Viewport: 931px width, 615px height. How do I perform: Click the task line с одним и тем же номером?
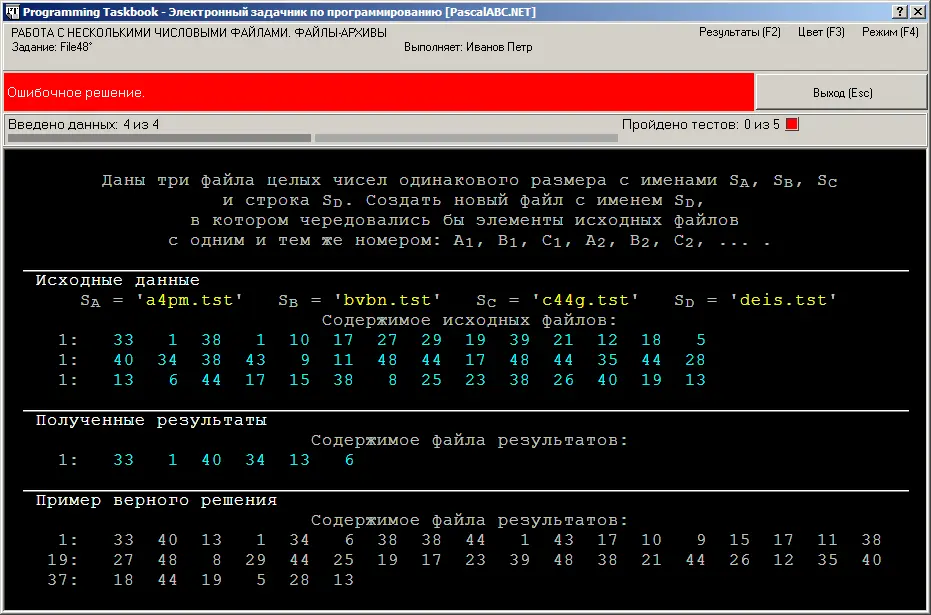pyautogui.click(x=469, y=241)
